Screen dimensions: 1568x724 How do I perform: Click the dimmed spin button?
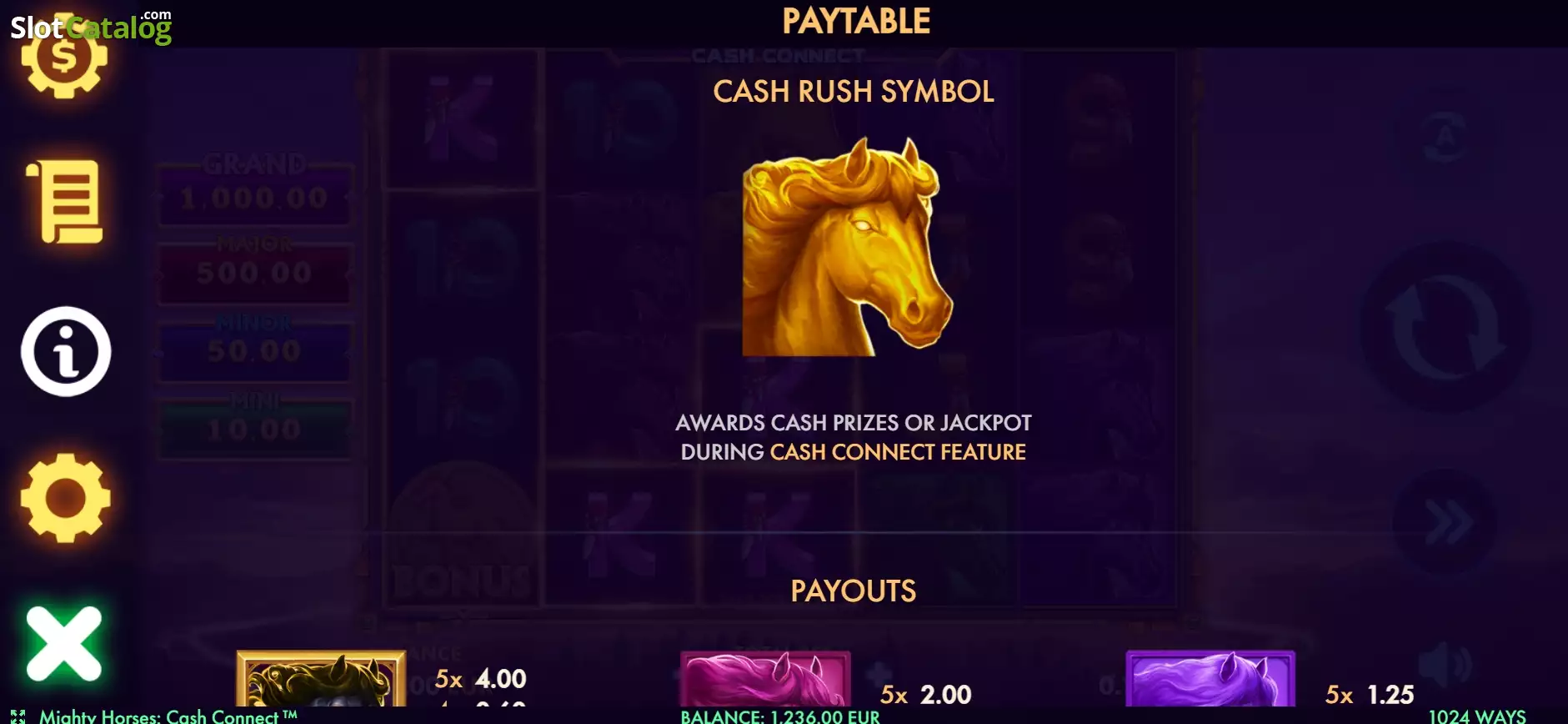(1446, 327)
